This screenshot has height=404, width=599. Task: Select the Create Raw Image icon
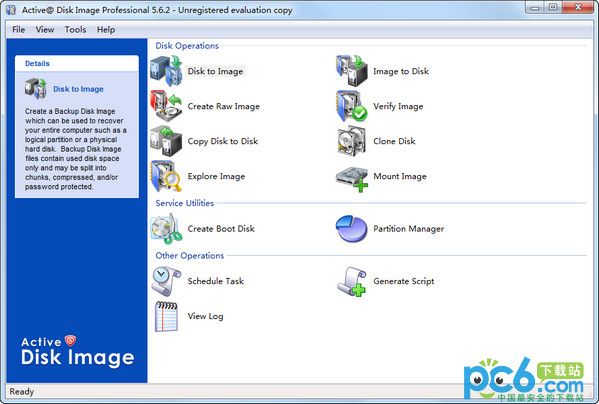pos(167,106)
